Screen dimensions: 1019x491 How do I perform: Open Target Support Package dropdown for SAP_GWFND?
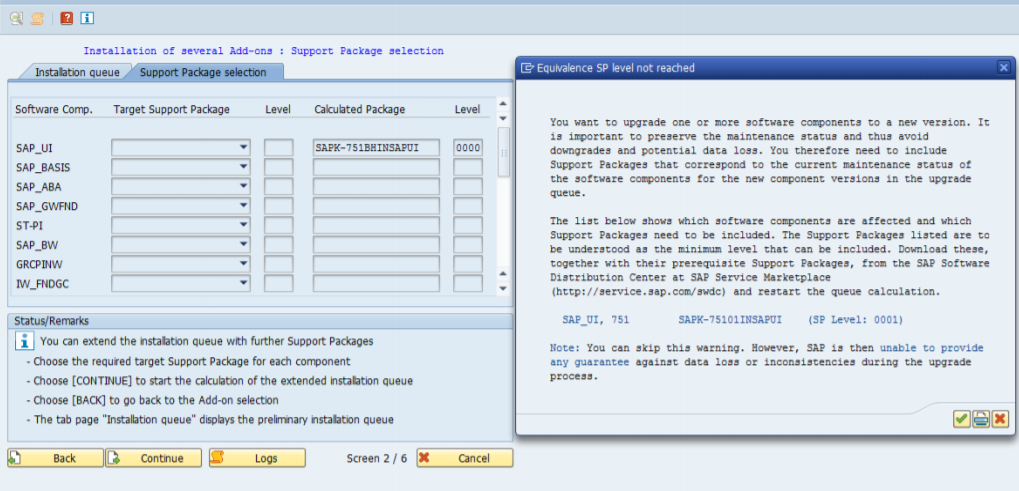pos(244,206)
